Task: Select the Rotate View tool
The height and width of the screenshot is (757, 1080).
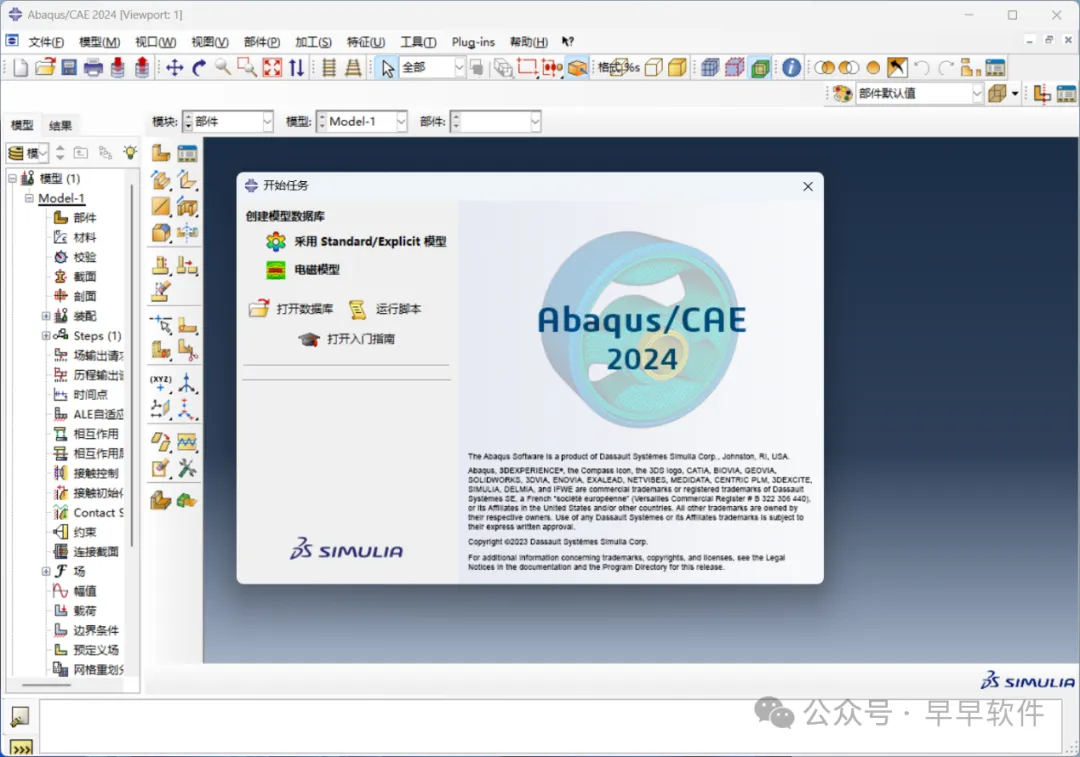Action: (x=199, y=68)
